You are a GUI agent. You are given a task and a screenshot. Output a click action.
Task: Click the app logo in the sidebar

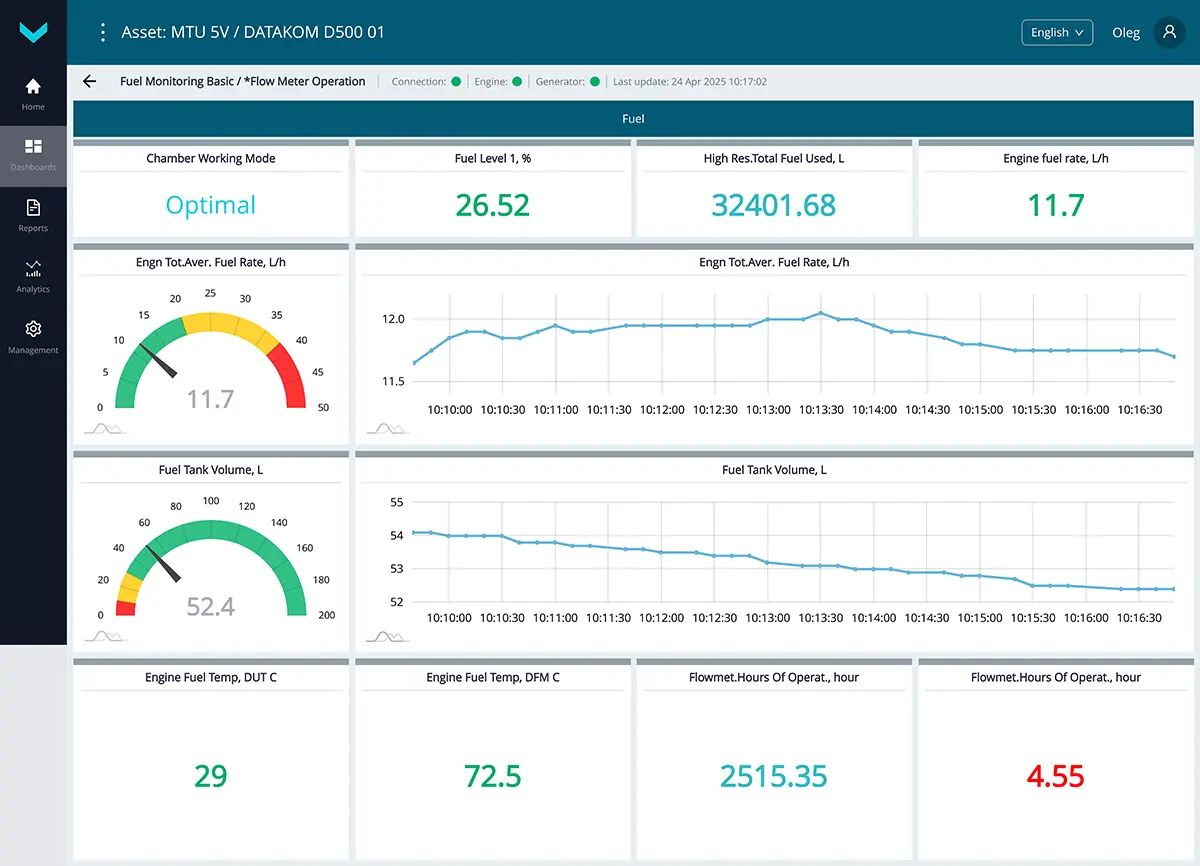[x=33, y=33]
